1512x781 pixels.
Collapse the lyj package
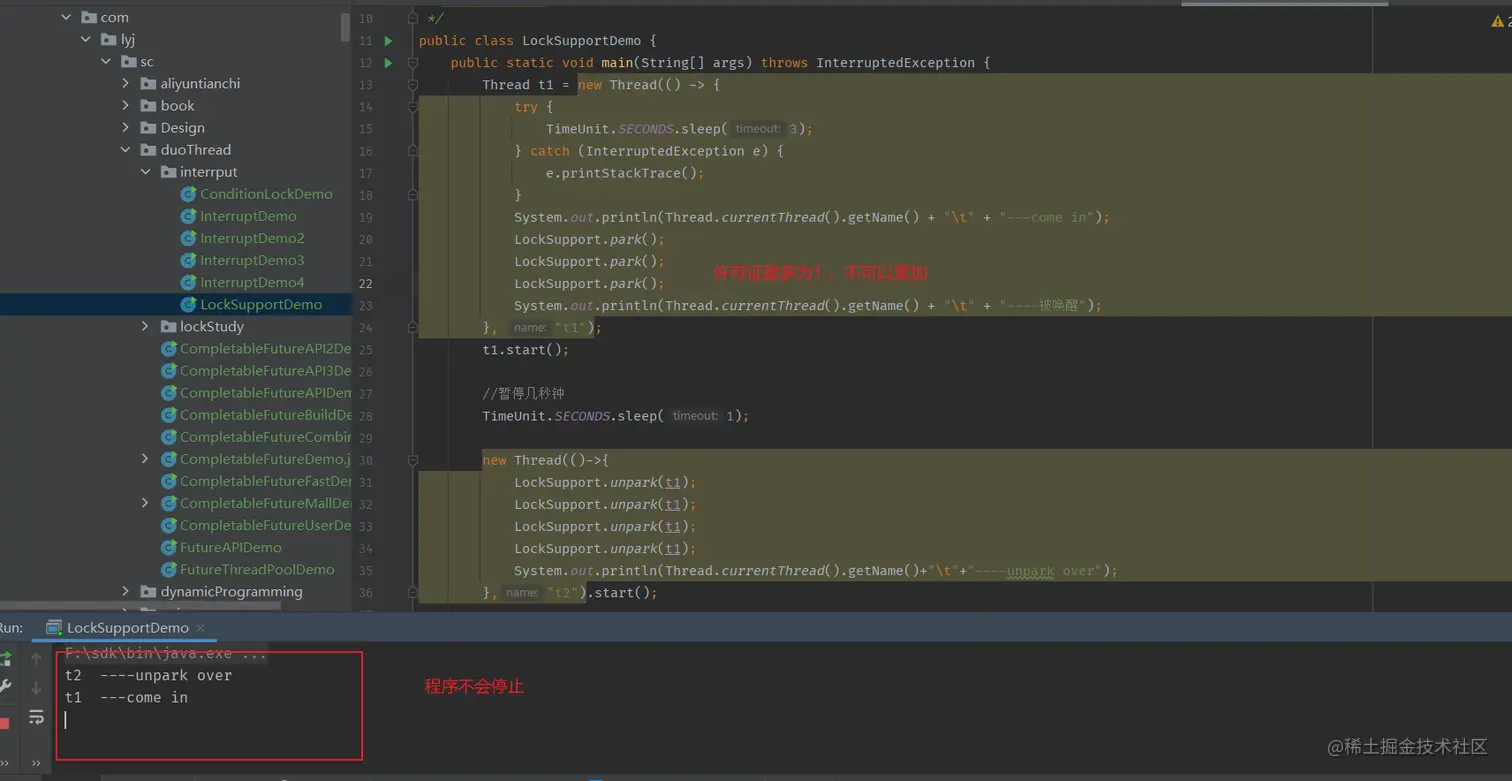[x=86, y=40]
